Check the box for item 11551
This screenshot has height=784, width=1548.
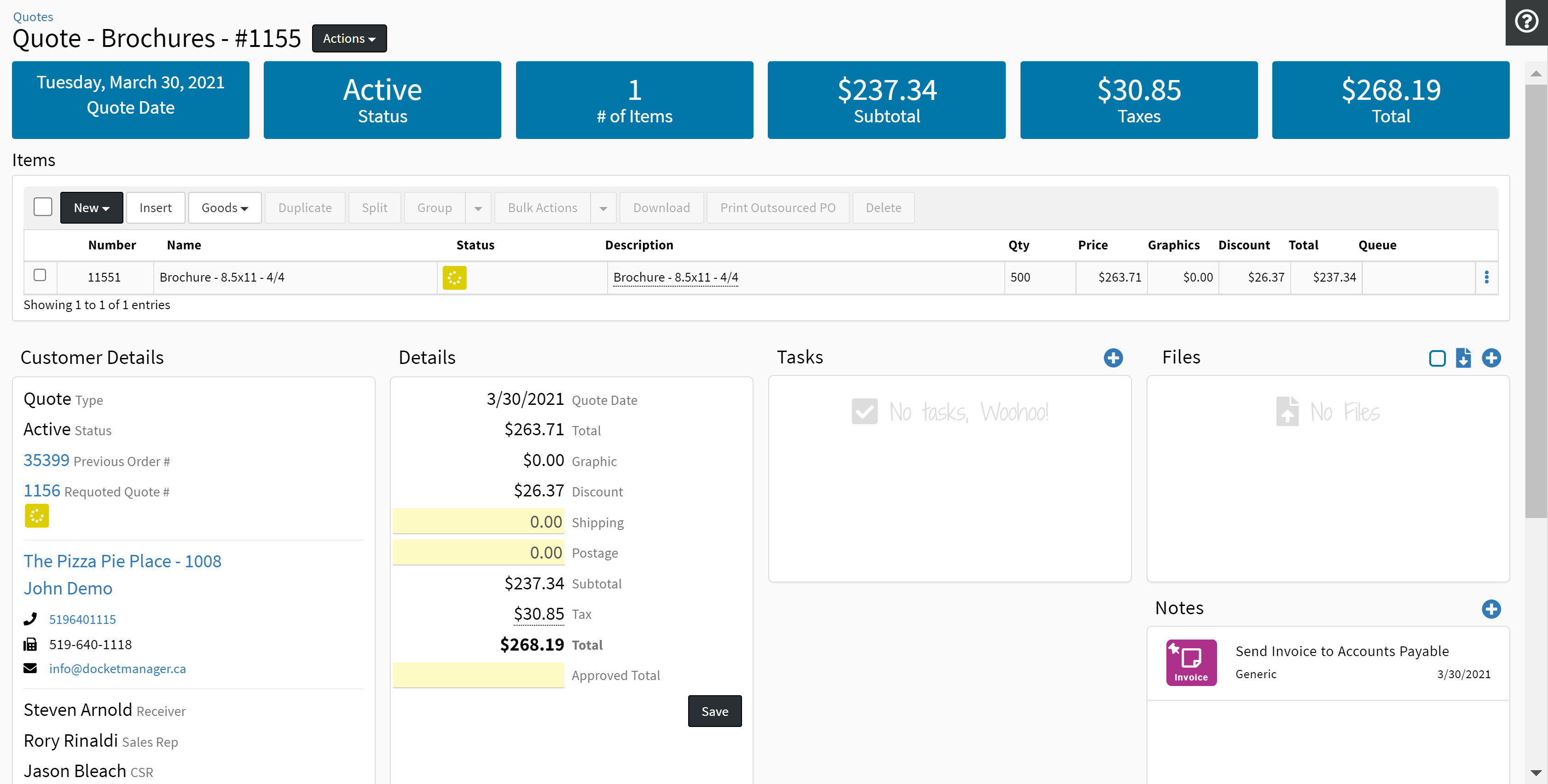point(40,275)
